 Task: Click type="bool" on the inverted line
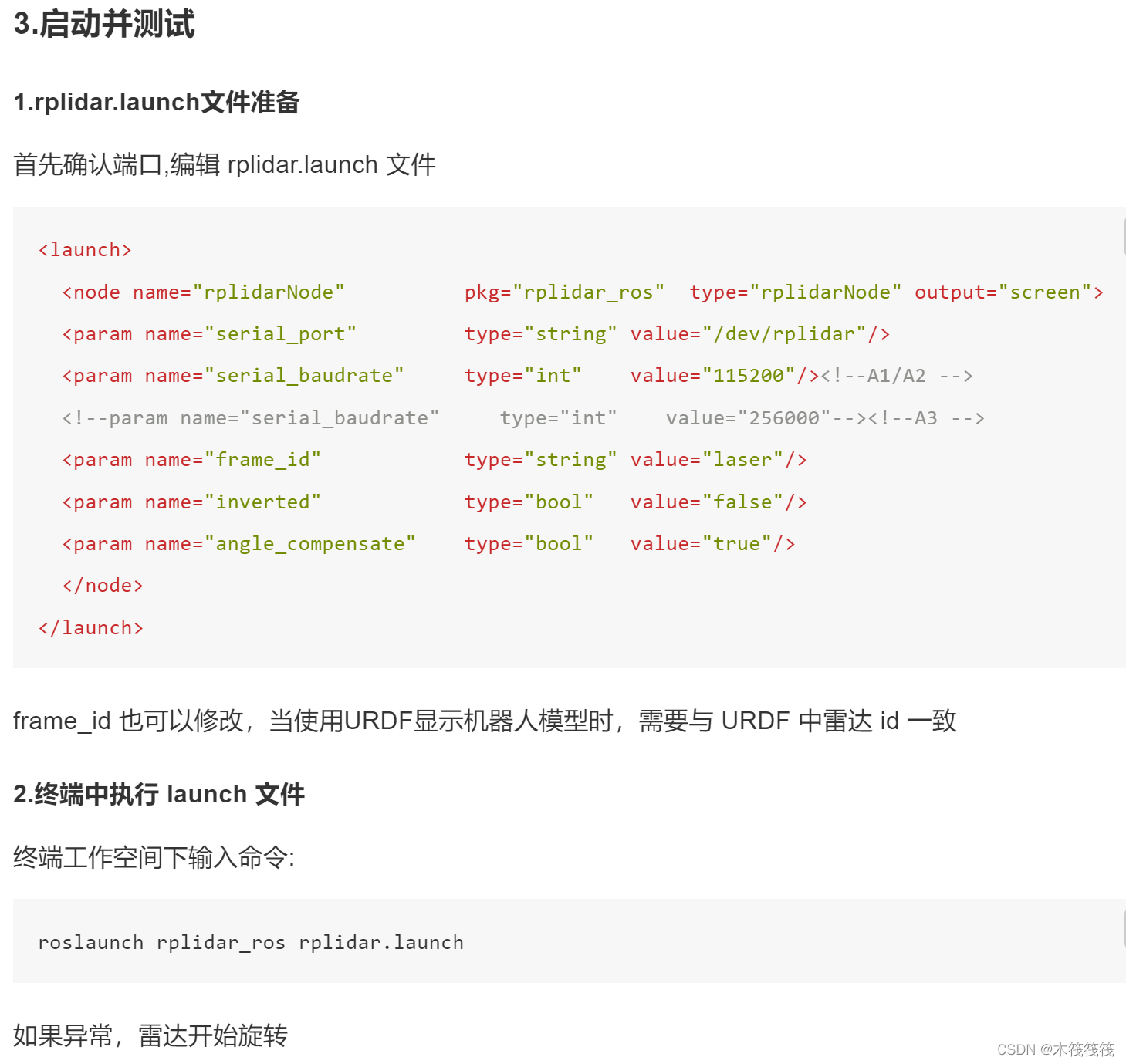pyautogui.click(x=529, y=502)
